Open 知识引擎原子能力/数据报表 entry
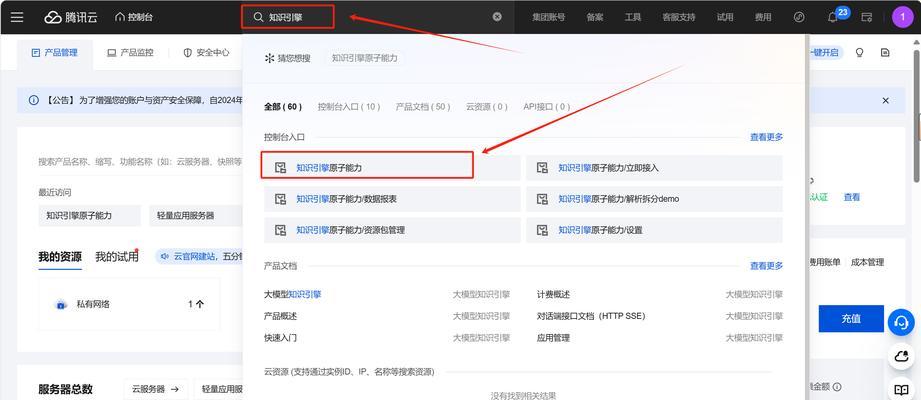The height and width of the screenshot is (400, 921). (392, 199)
